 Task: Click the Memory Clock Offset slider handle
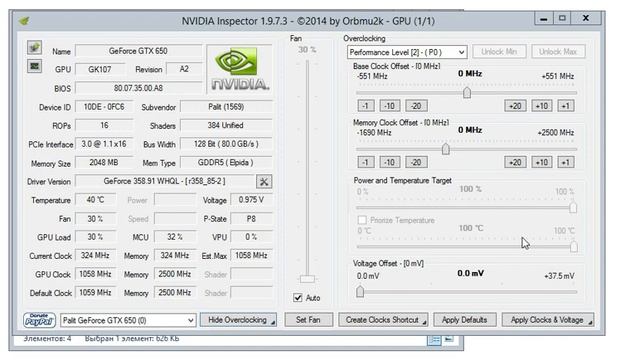coord(446,149)
